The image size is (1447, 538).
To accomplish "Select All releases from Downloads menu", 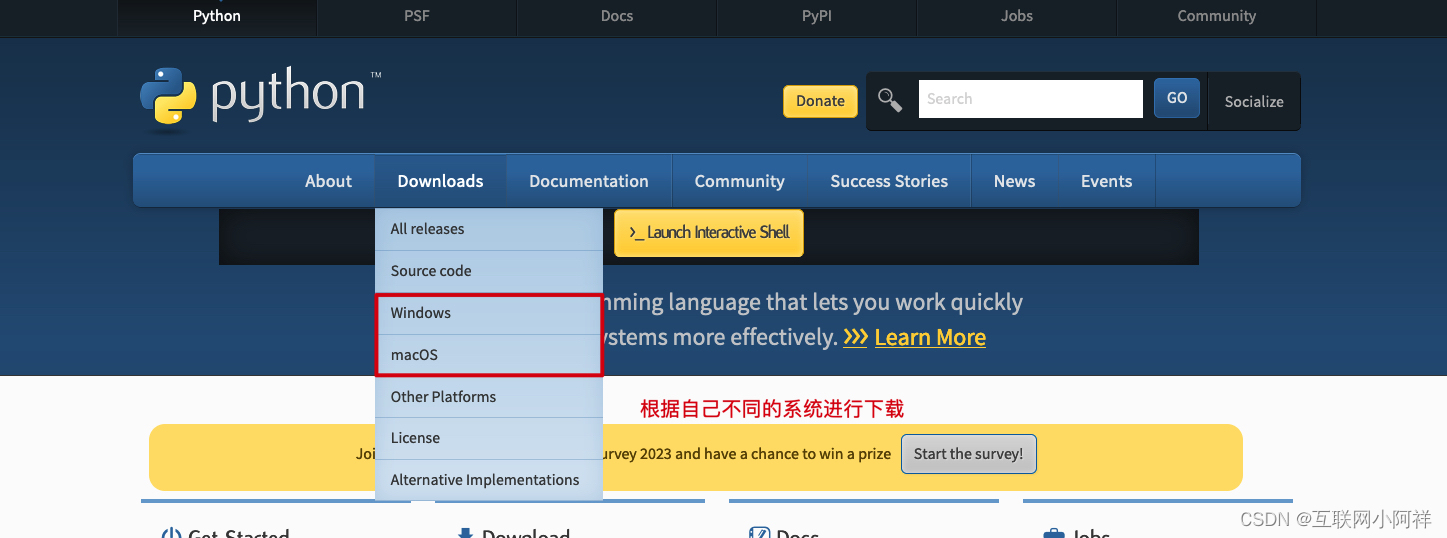I will point(489,229).
